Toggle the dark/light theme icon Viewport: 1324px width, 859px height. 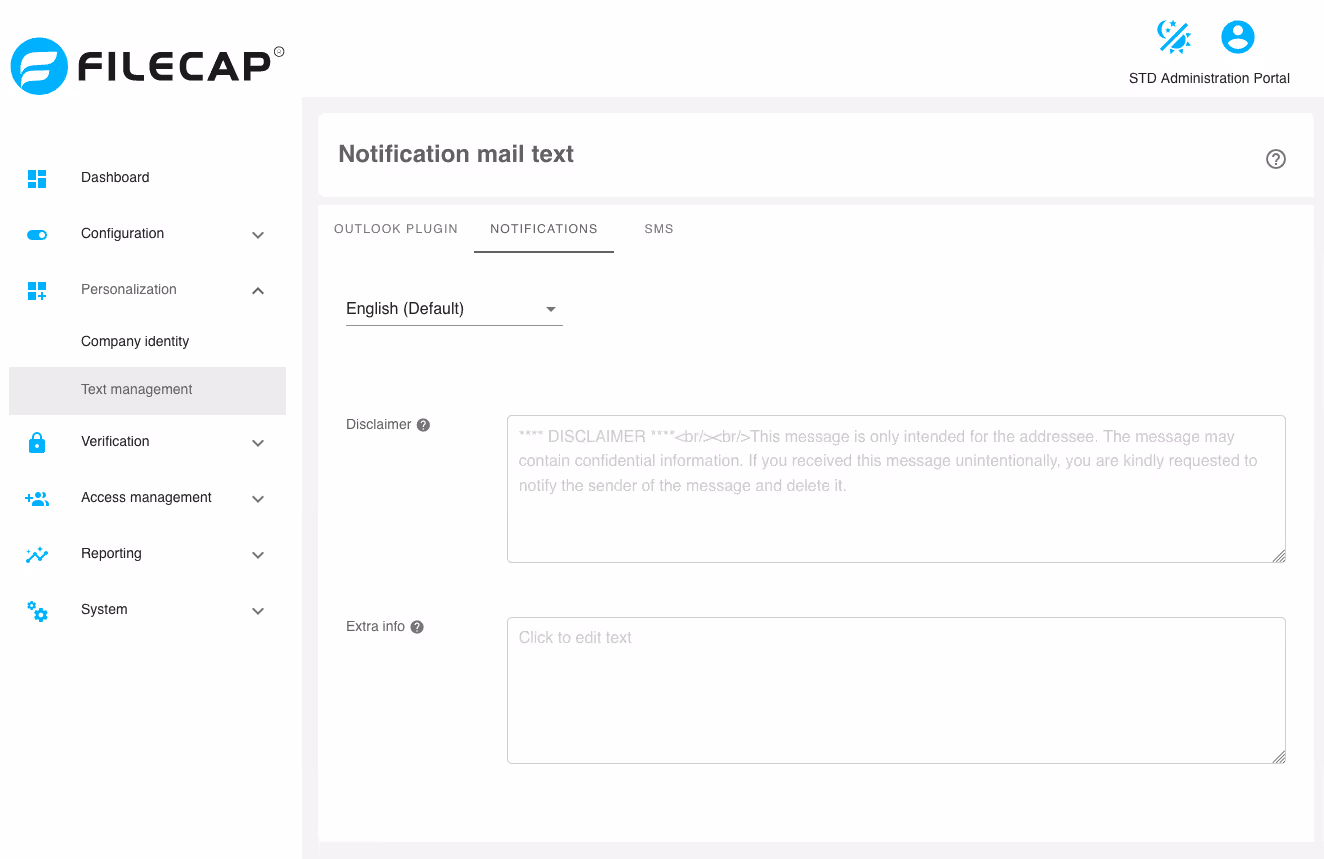click(1174, 37)
